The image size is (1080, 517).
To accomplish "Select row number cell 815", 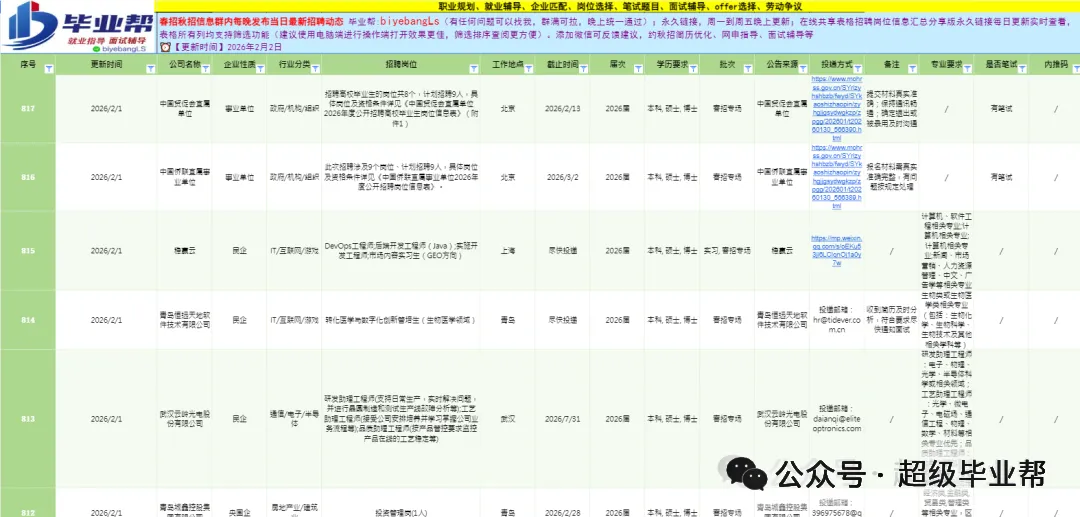I will coord(28,251).
